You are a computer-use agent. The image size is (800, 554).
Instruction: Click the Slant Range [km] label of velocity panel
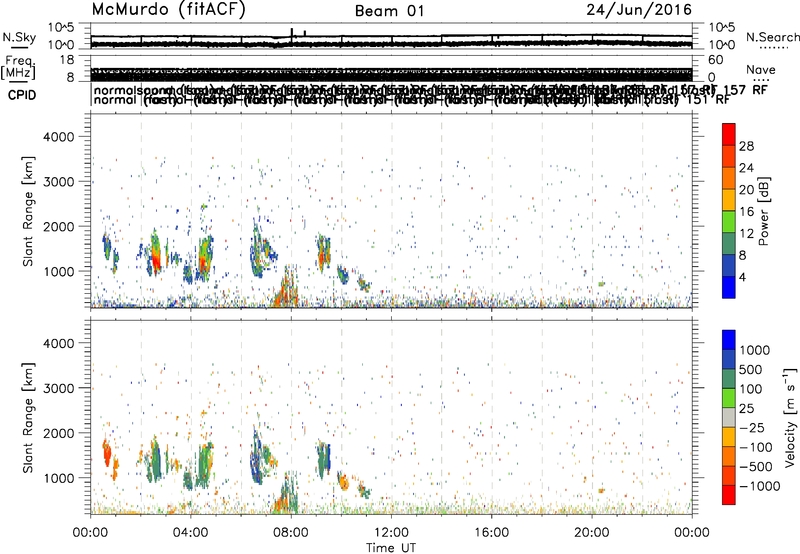(28, 417)
